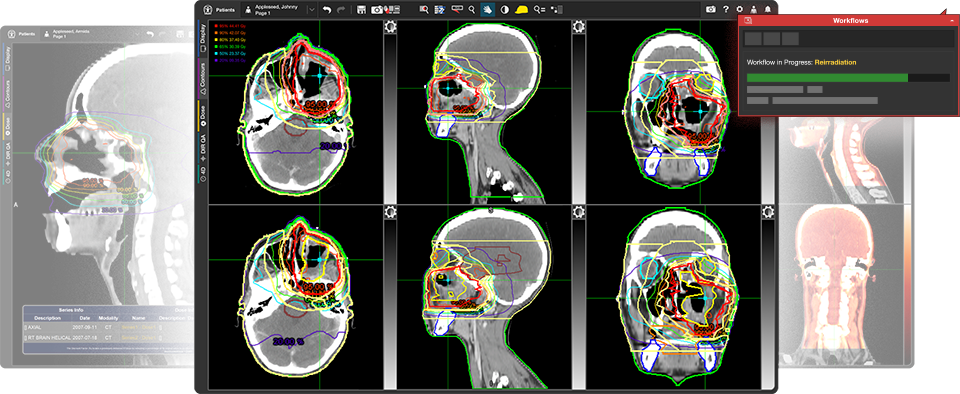Click the grayscale bar beside the top sagittal view

[579, 118]
